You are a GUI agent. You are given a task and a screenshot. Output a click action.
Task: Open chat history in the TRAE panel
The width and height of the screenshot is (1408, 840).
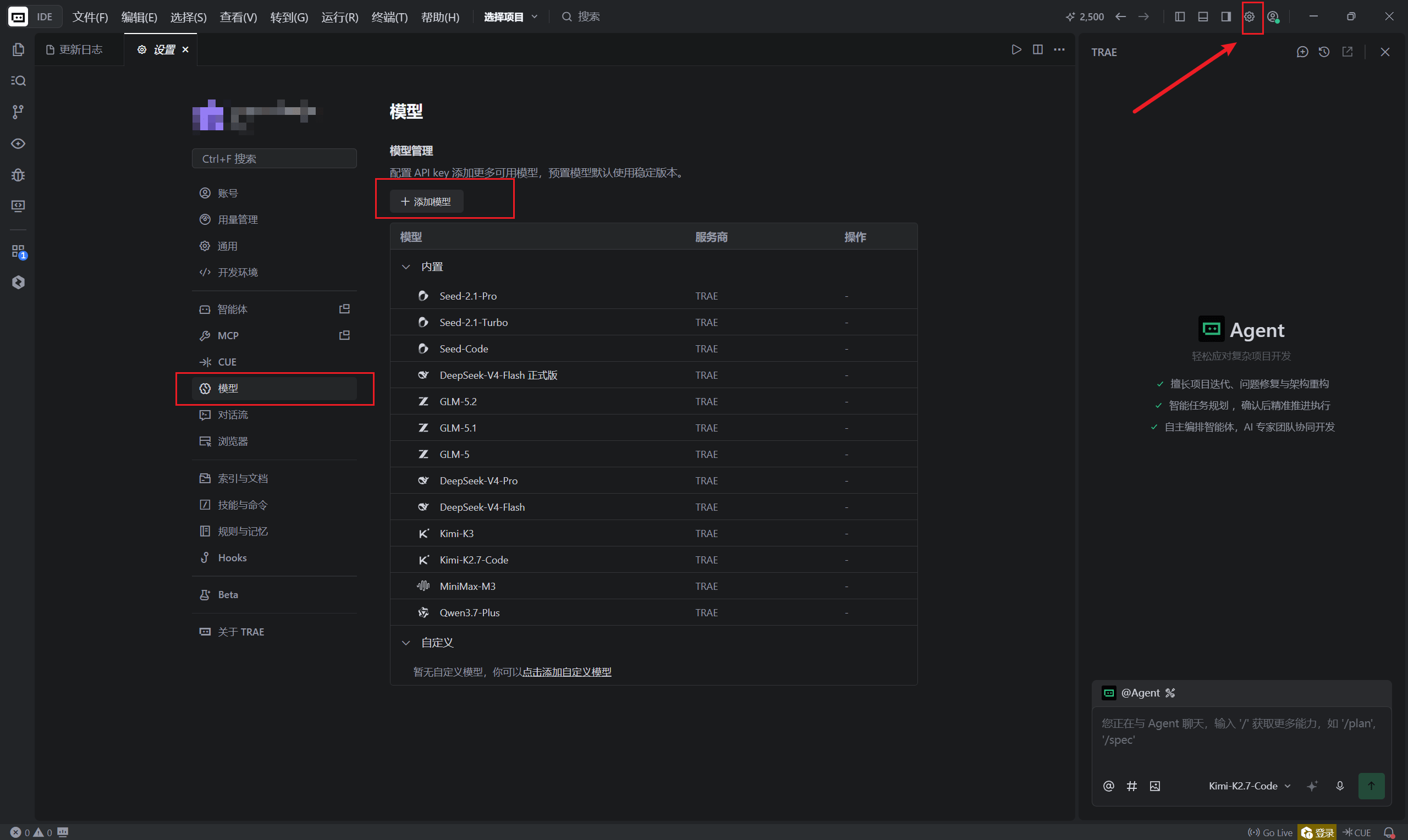[x=1324, y=52]
